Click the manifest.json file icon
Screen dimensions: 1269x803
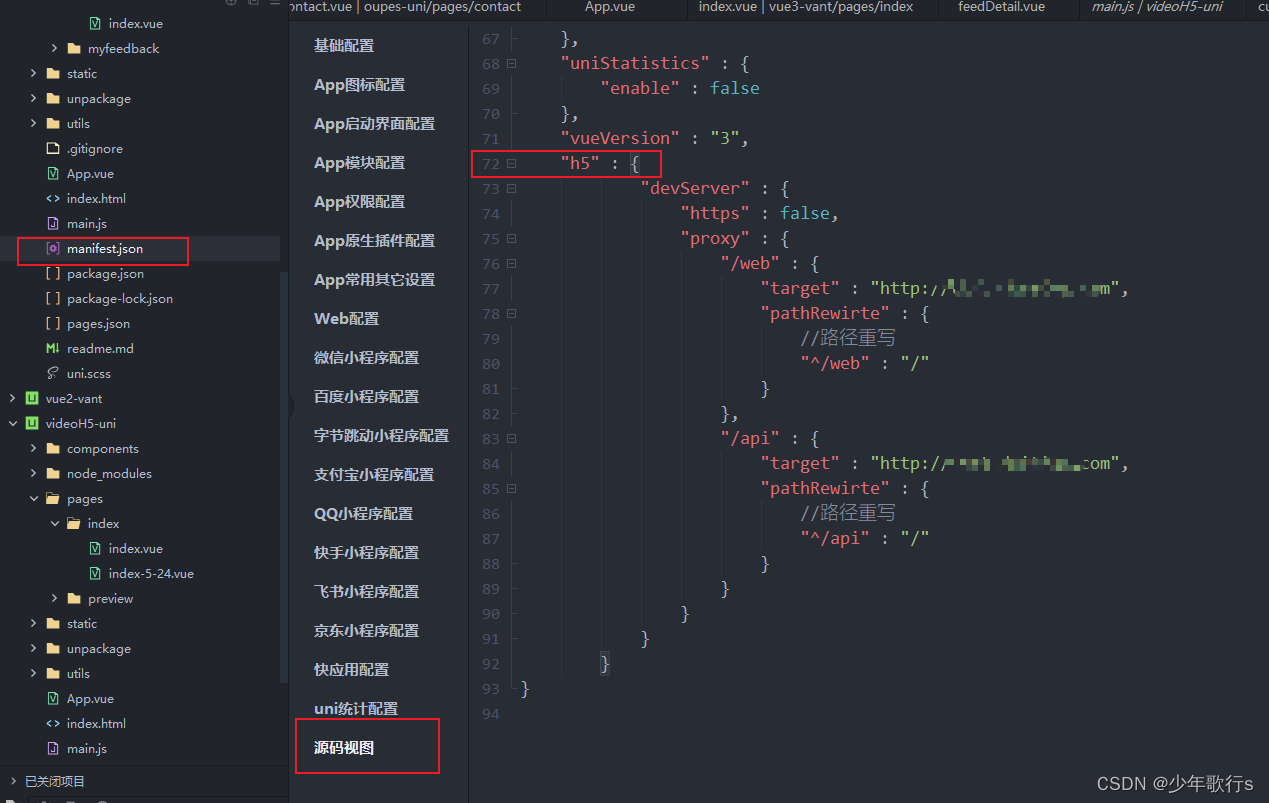point(53,248)
